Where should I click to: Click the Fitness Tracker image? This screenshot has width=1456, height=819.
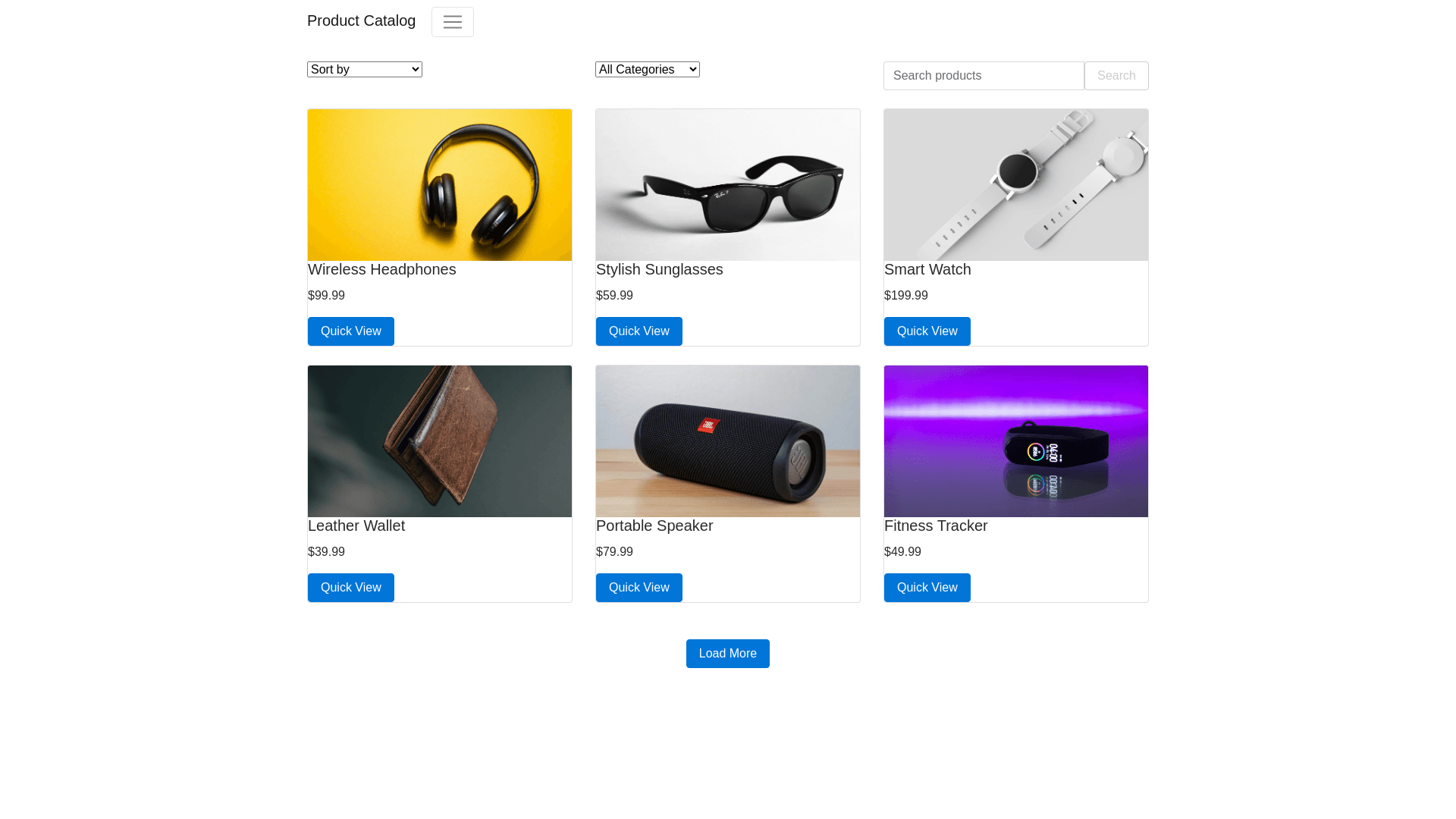pos(1016,441)
